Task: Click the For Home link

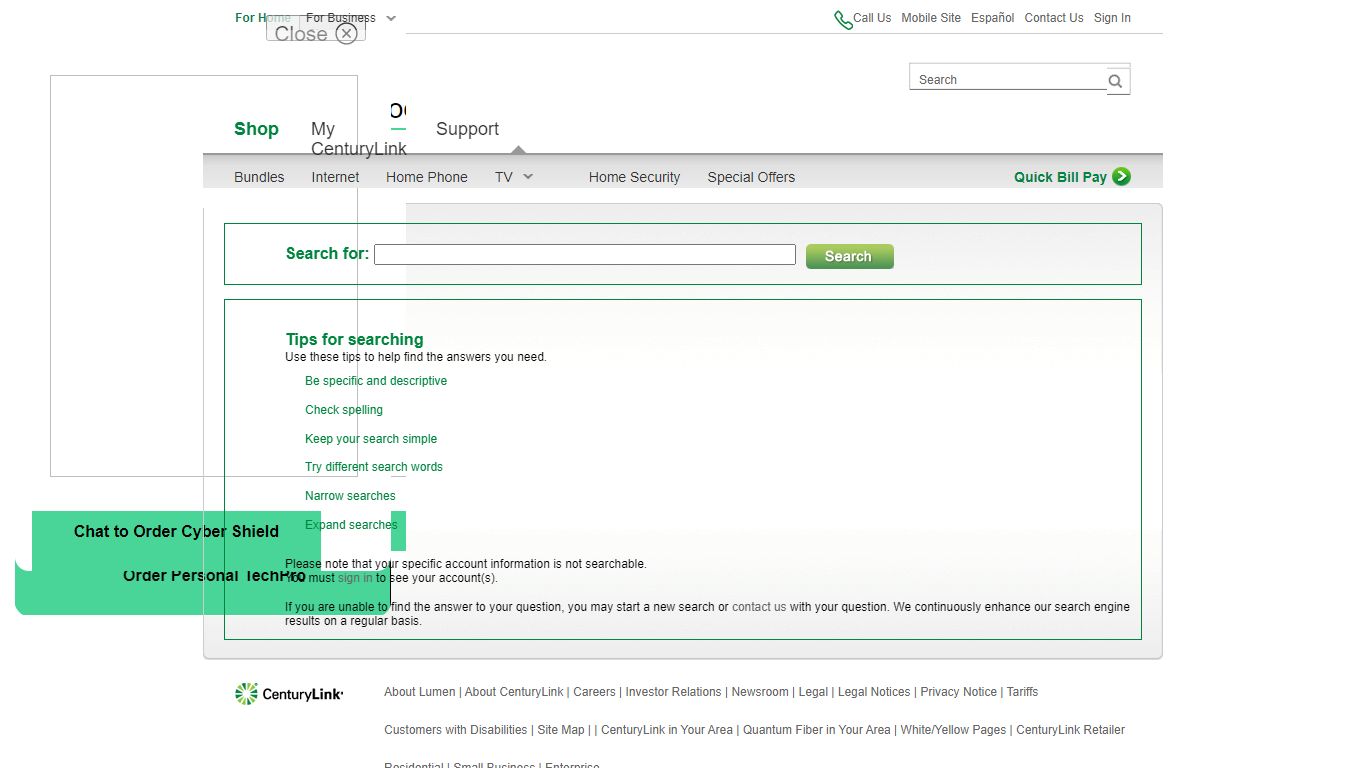Action: tap(263, 18)
